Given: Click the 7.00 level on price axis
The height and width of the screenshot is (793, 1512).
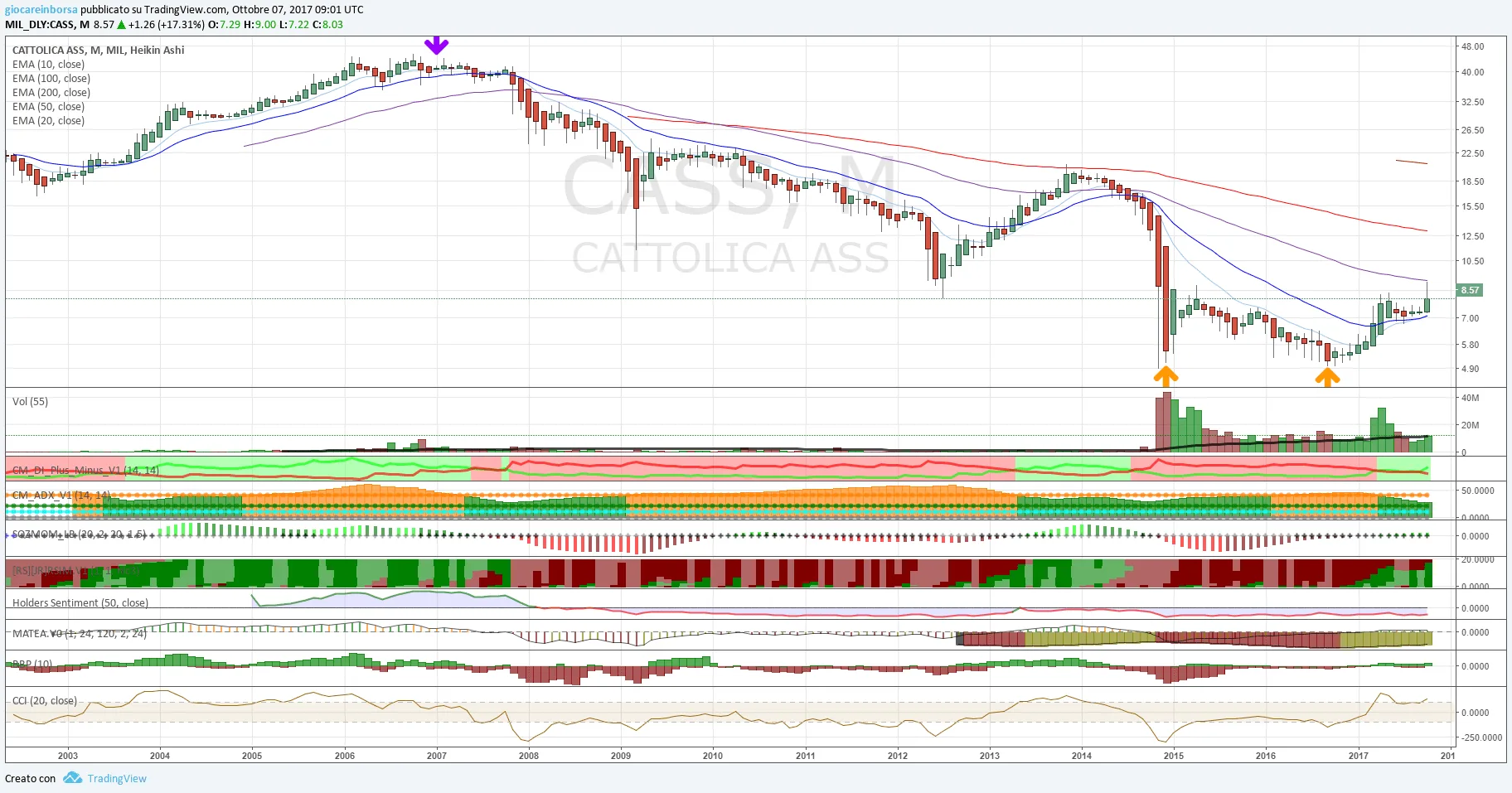Looking at the screenshot, I should [1470, 318].
